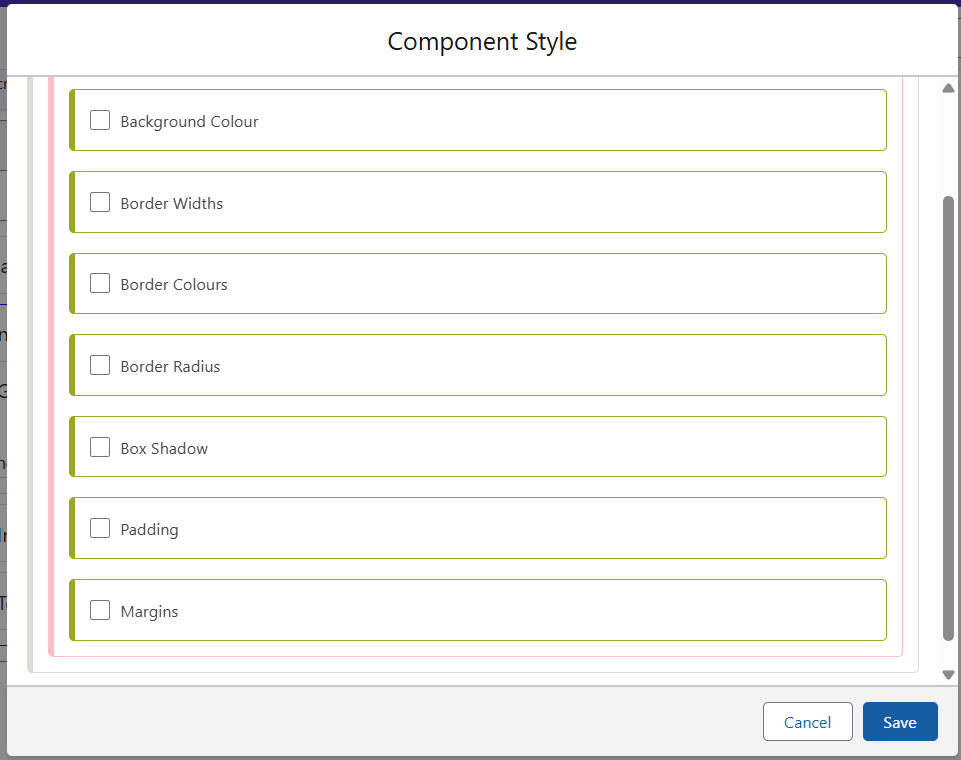Click the Border Widths label text
The height and width of the screenshot is (760, 961).
tap(171, 204)
